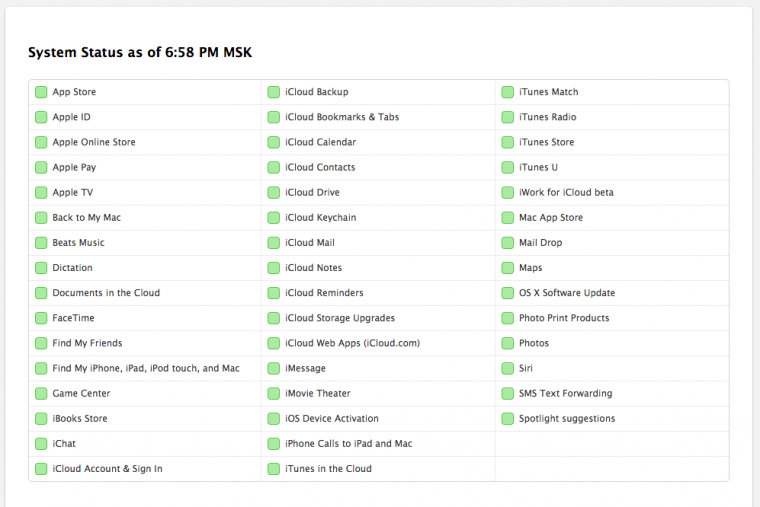The height and width of the screenshot is (507, 760).
Task: Select iCloud Account & Sign In entry
Action: [108, 469]
